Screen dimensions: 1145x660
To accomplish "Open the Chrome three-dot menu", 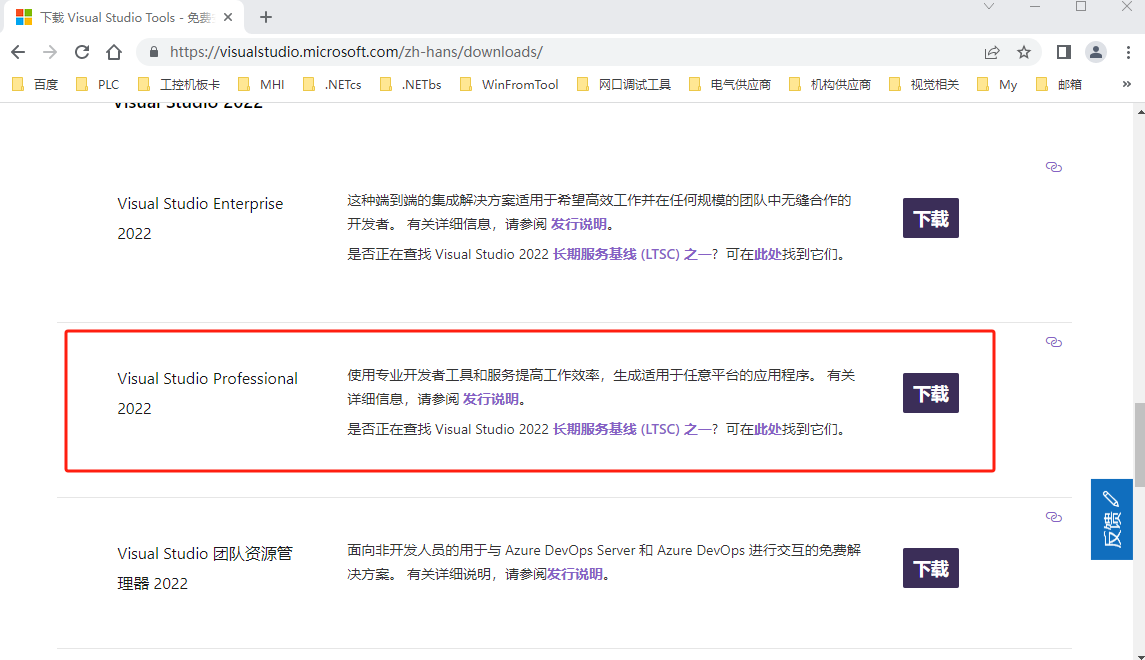I will click(1128, 52).
